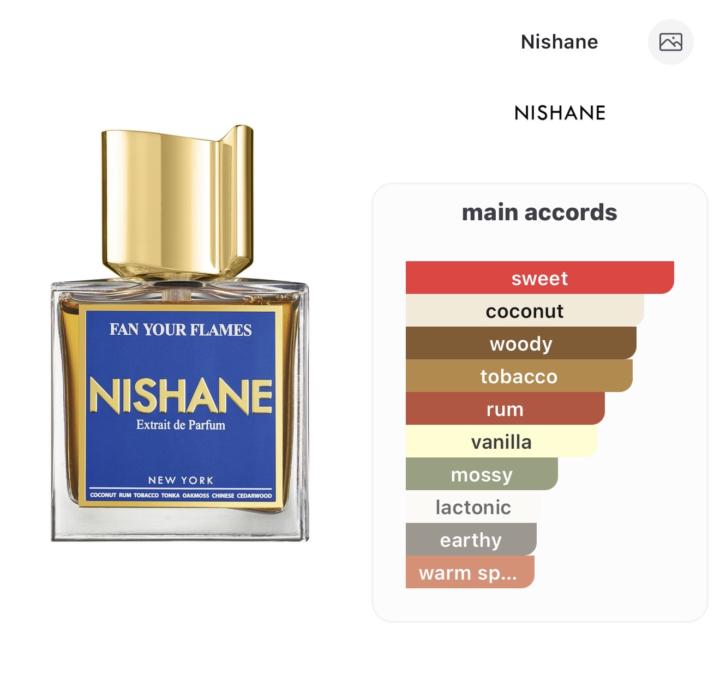Select the coconut accord bar
This screenshot has width=720, height=675.
coord(525,310)
